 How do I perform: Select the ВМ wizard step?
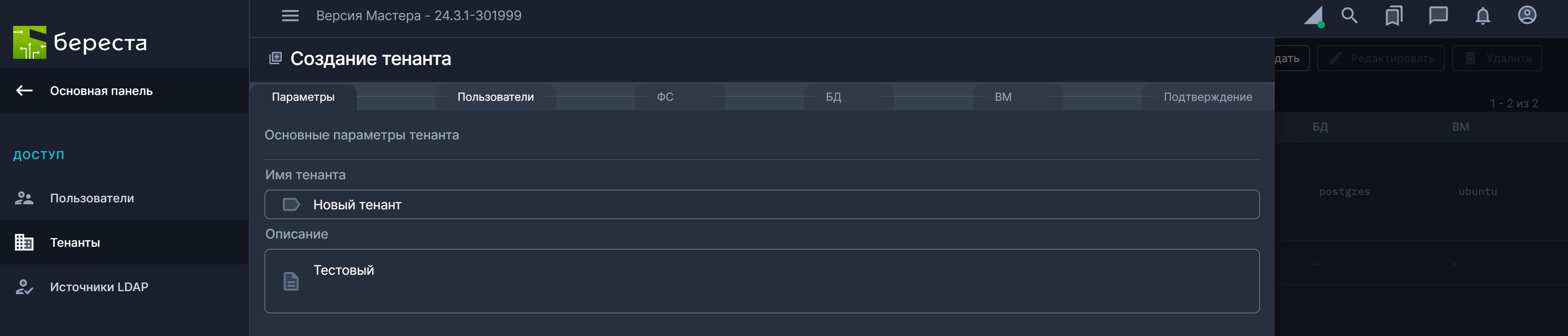pyautogui.click(x=1002, y=97)
